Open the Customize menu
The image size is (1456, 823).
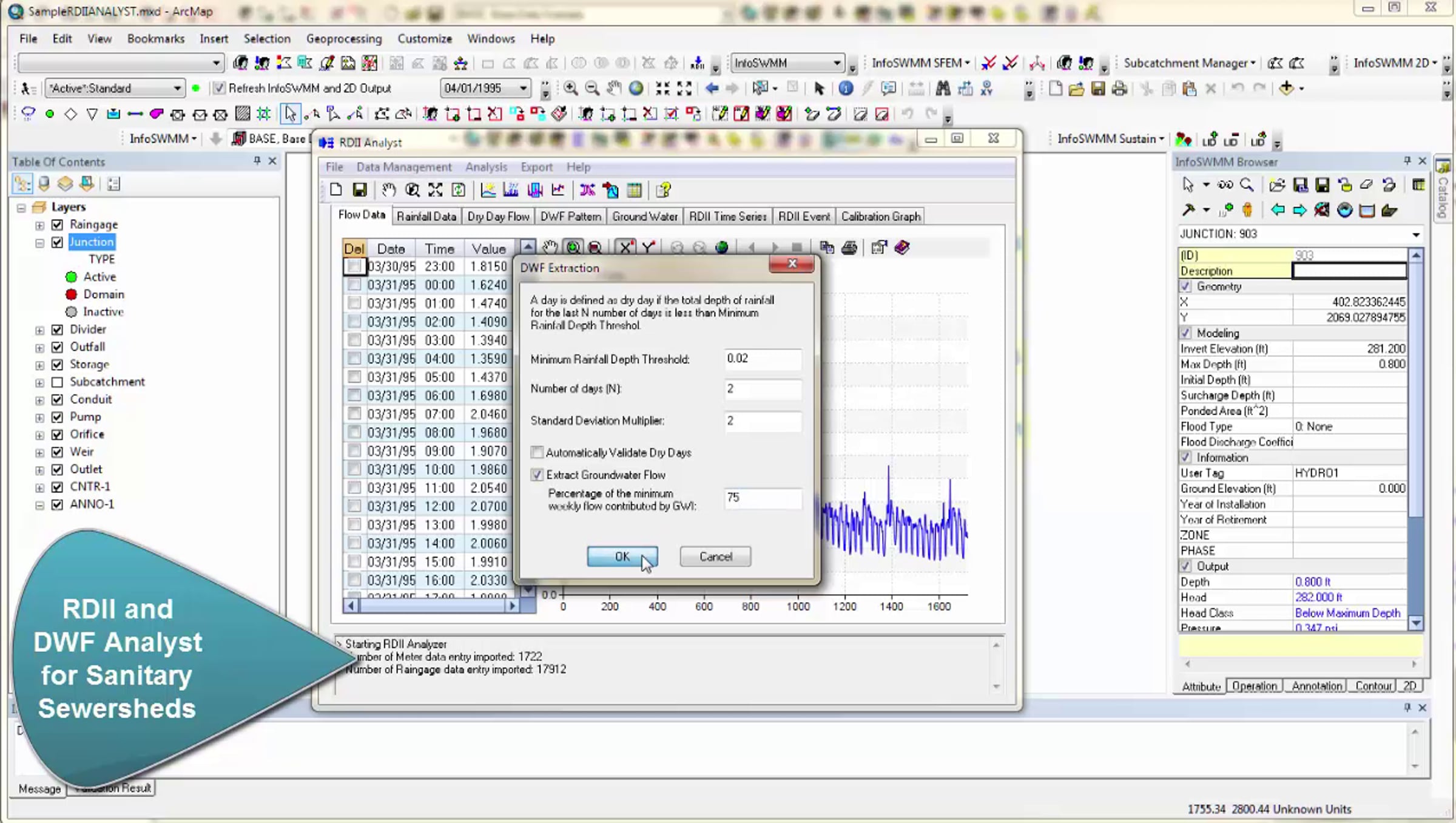coord(425,39)
